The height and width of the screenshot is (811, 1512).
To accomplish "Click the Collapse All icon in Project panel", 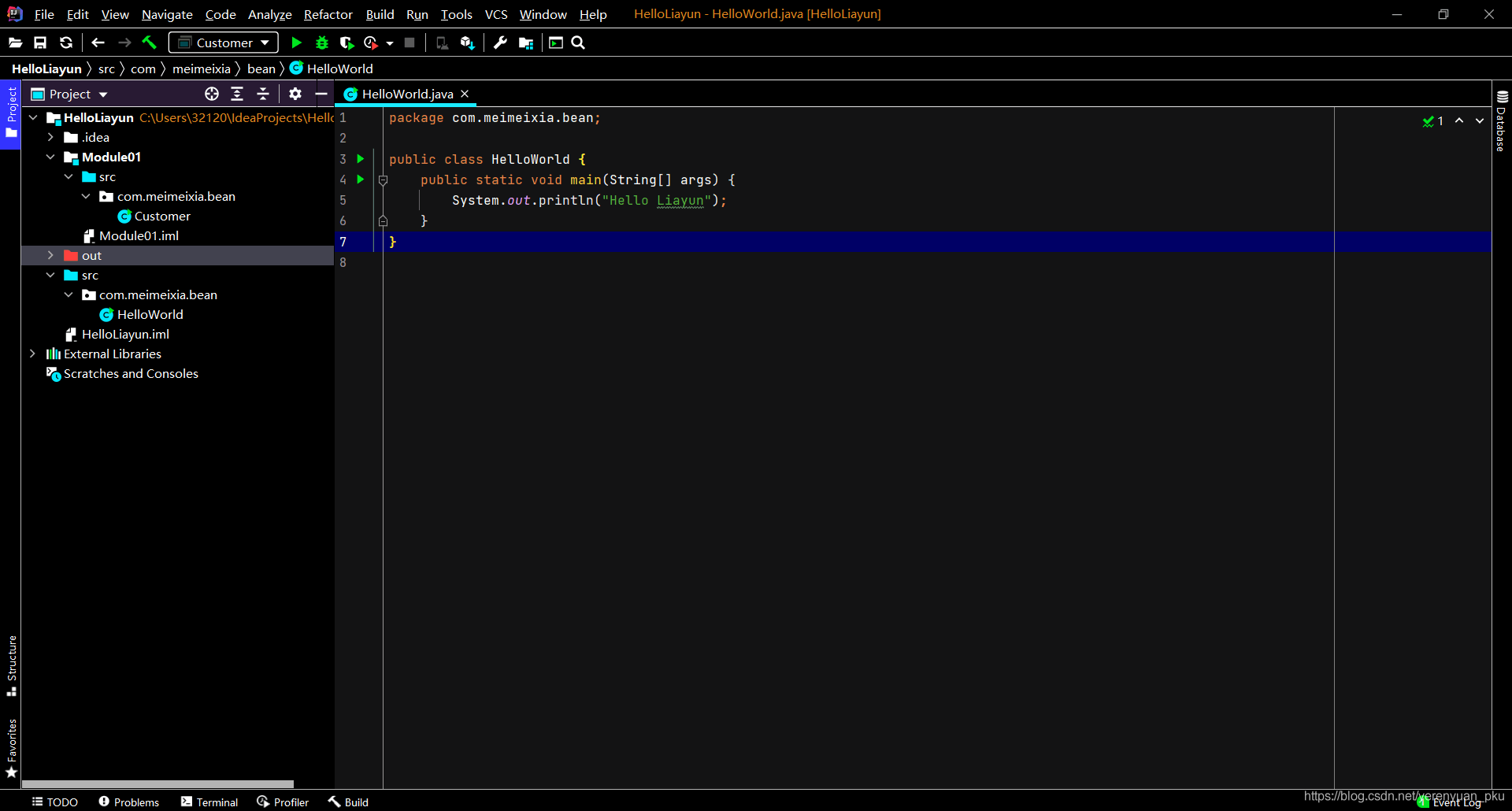I will click(263, 94).
